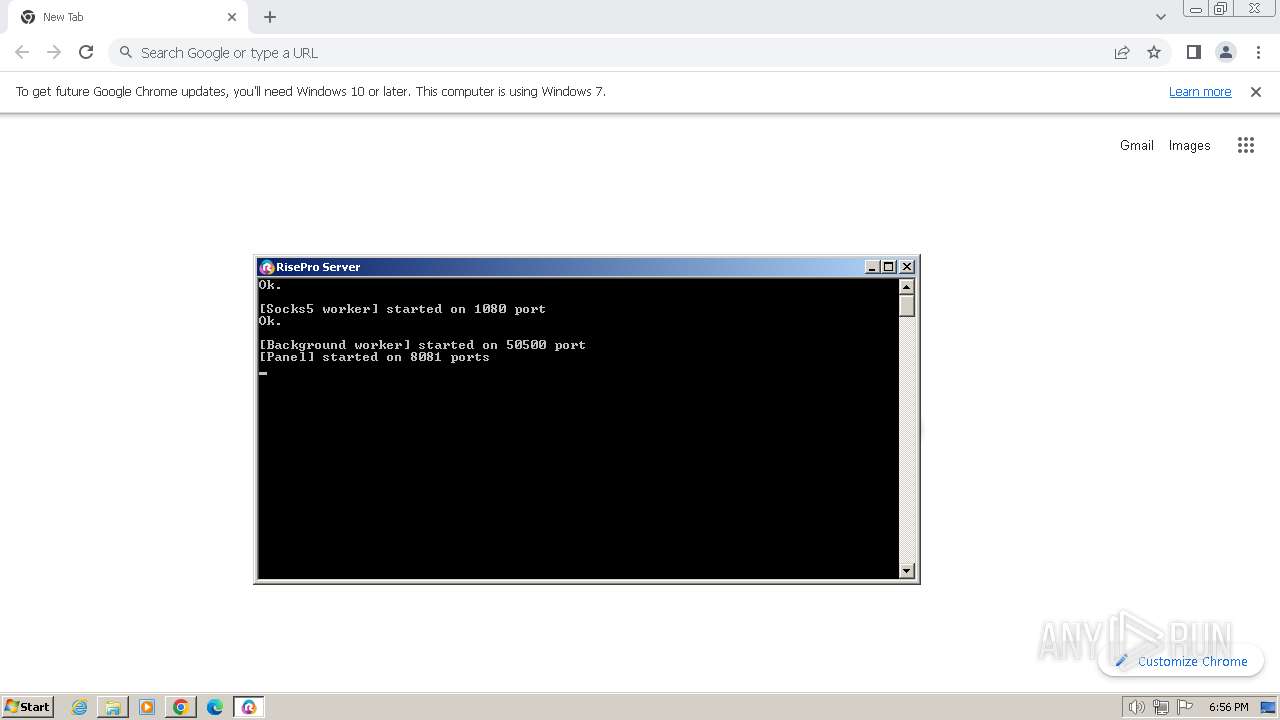The width and height of the screenshot is (1280, 720).
Task: Open the Windows Start menu
Action: [28, 707]
